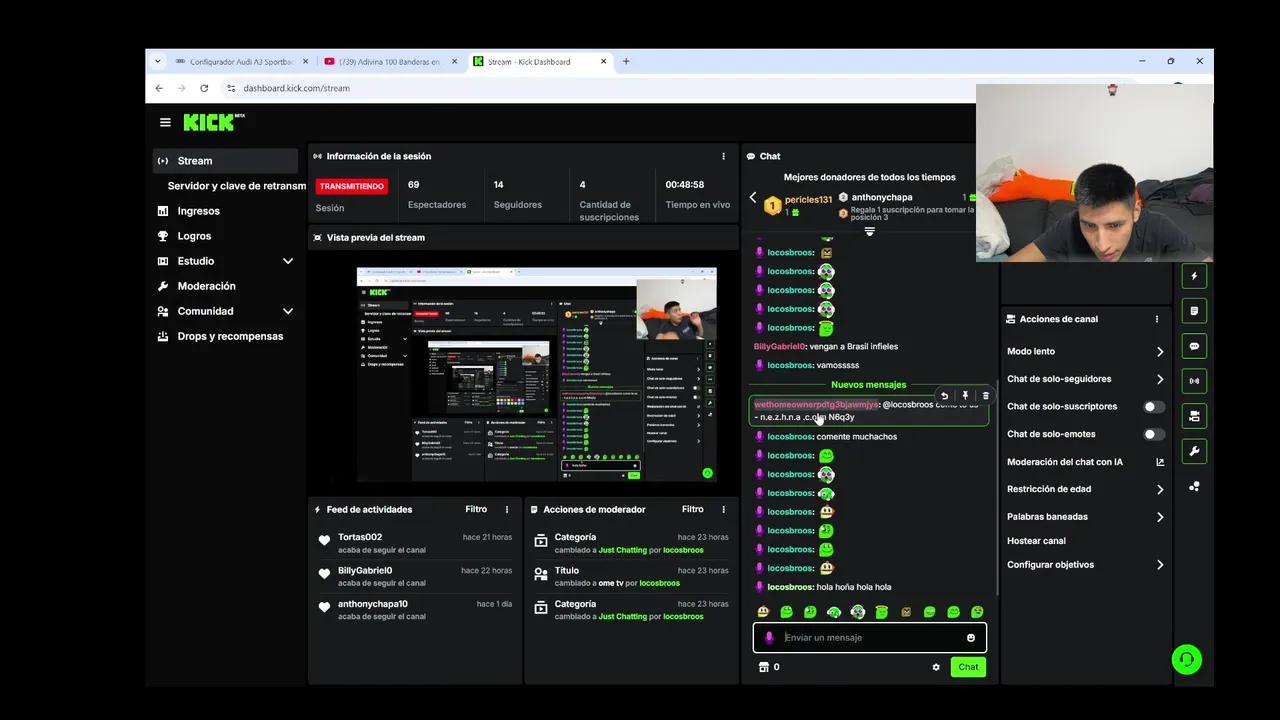Open Acciones de canal options menu
1280x720 pixels.
(1157, 319)
